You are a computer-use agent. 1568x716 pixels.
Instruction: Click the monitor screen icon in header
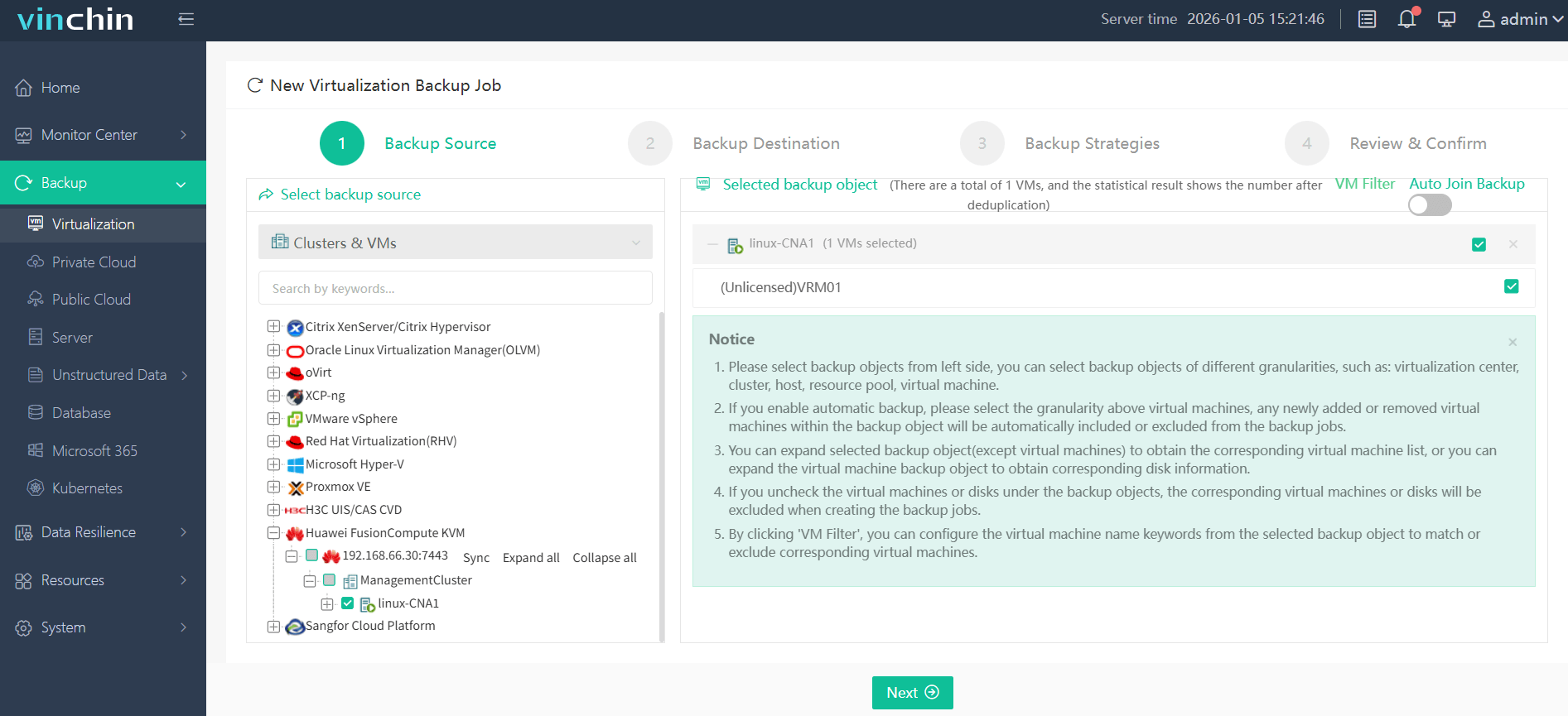[1446, 19]
